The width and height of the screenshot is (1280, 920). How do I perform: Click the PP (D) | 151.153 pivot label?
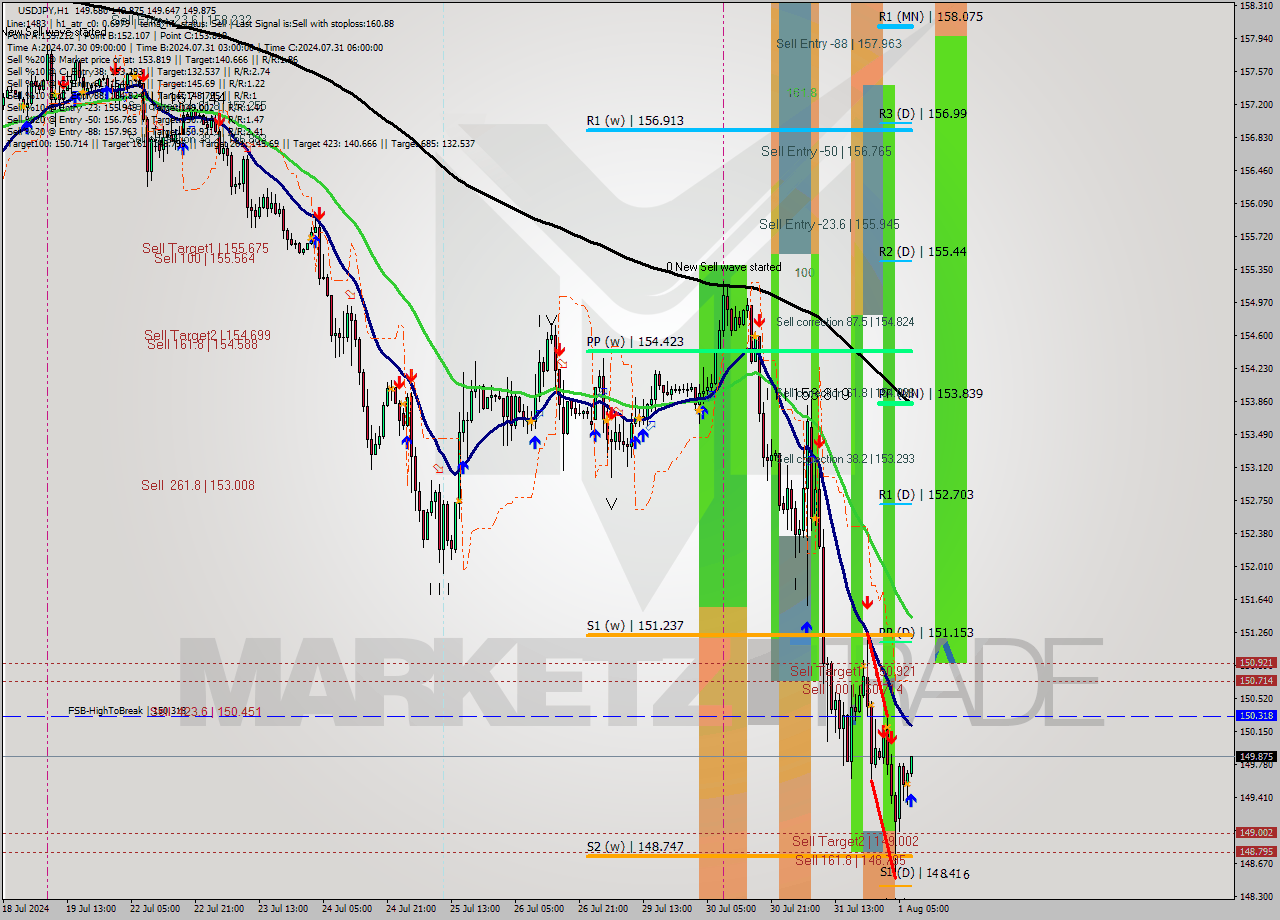click(926, 633)
